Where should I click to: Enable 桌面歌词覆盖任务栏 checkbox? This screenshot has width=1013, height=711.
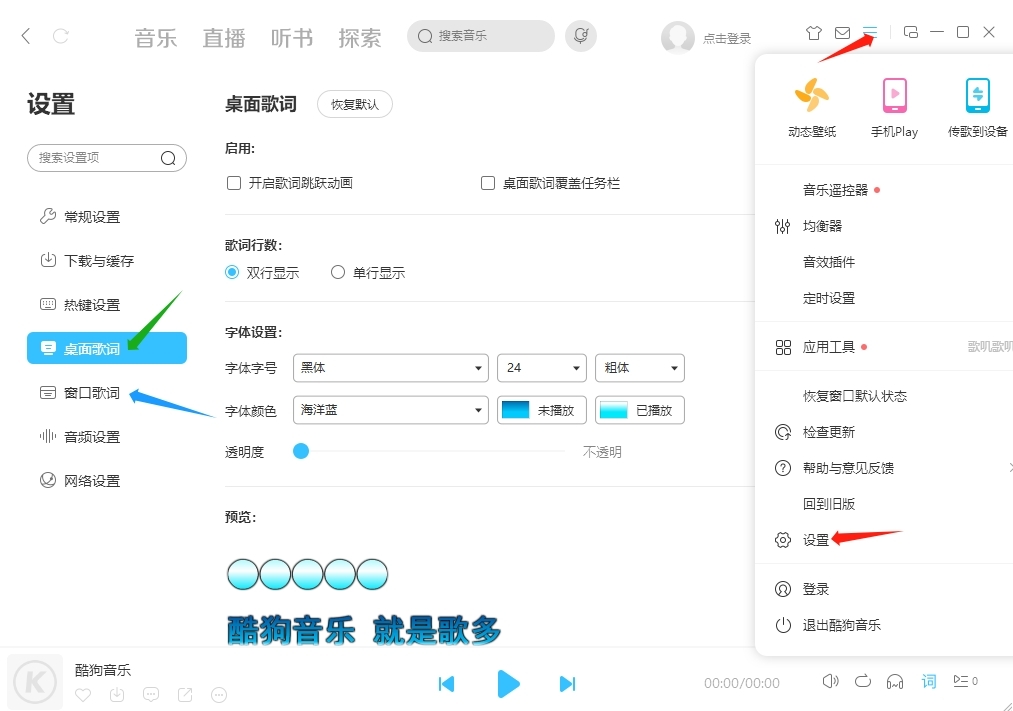pyautogui.click(x=487, y=183)
